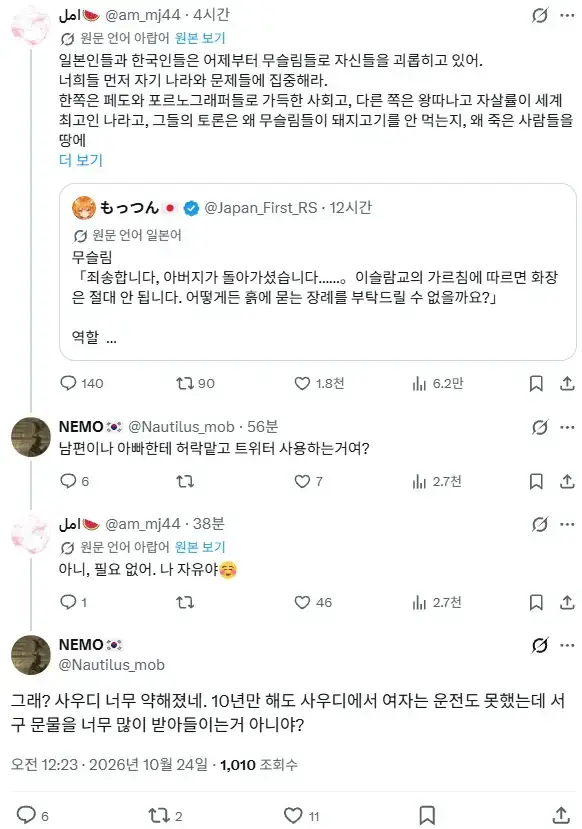Like the '나 자유야' reply with 46 likes

point(313,602)
